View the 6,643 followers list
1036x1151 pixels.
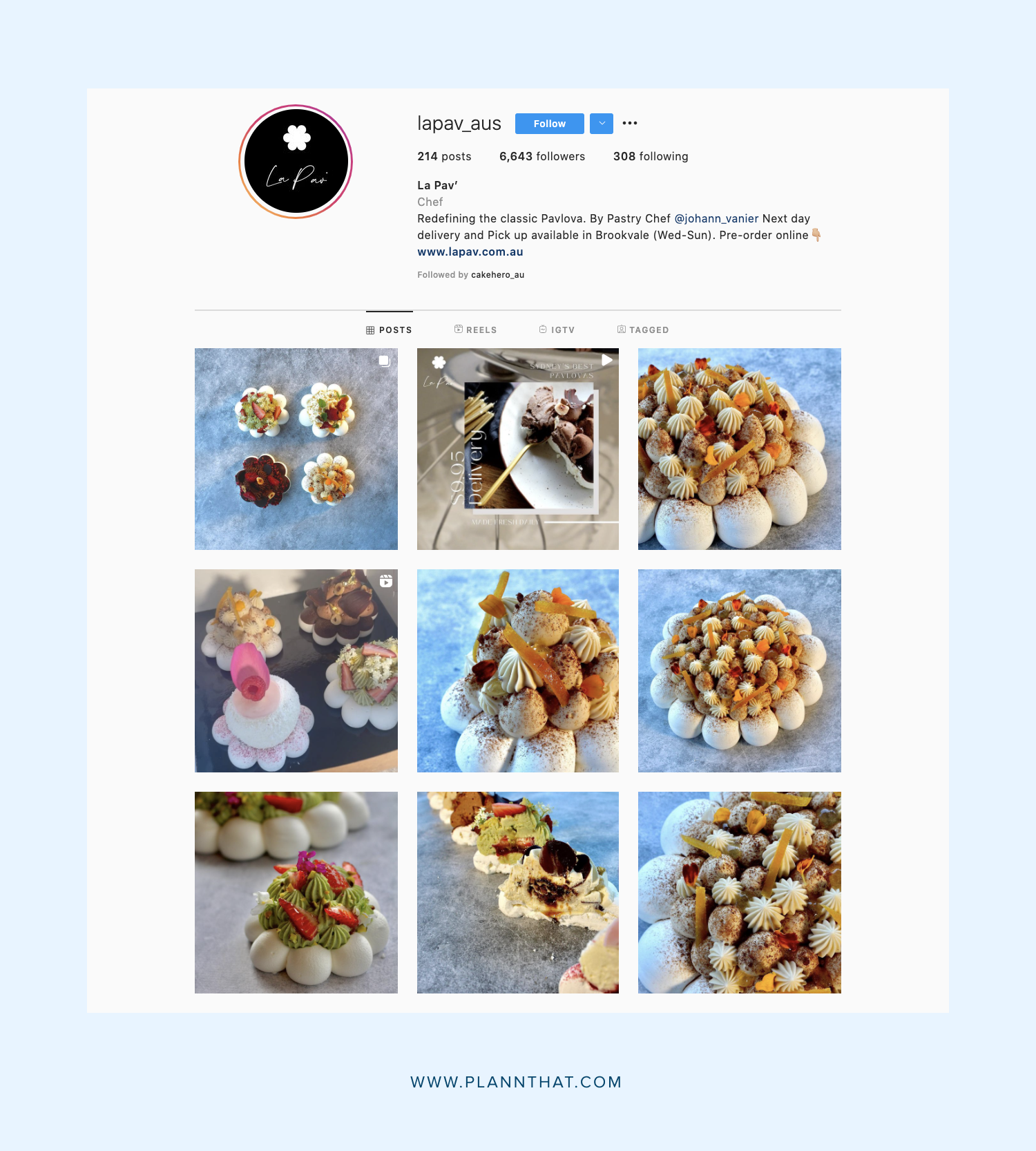pos(542,156)
